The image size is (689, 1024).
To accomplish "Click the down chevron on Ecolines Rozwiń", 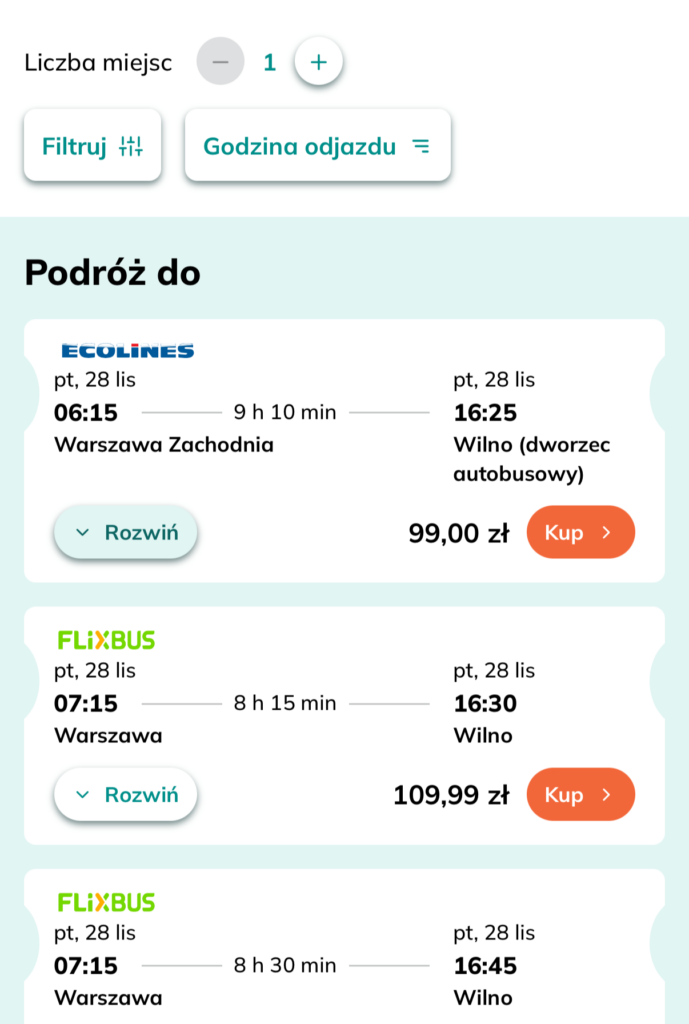I will 83,533.
